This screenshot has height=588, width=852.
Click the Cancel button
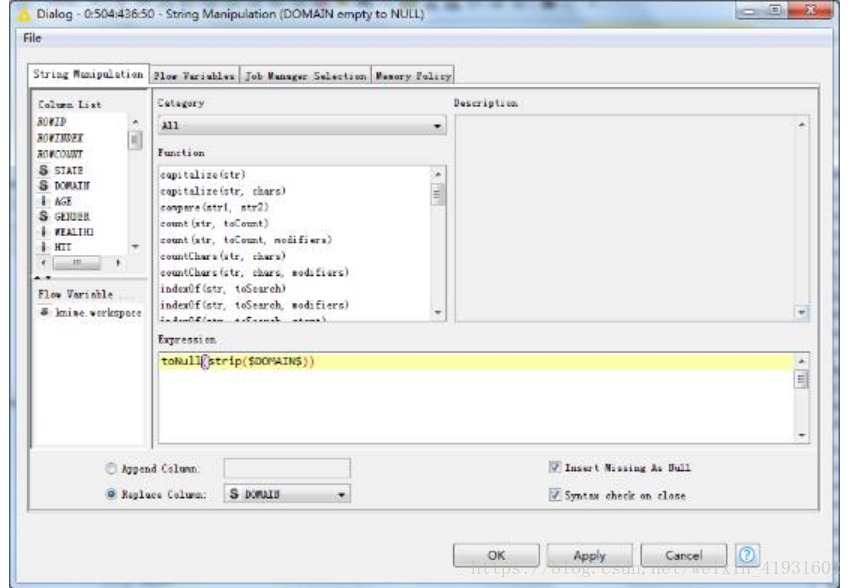pos(684,555)
